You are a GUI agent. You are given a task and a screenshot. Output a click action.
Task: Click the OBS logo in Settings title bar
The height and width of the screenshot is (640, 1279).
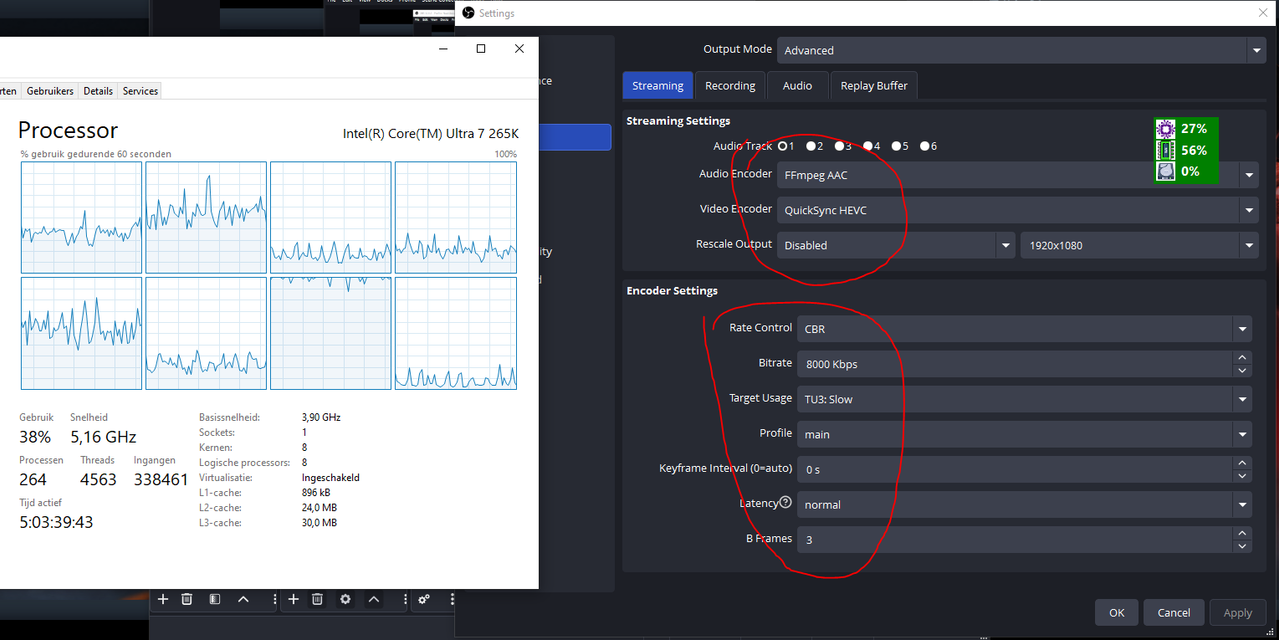[468, 13]
